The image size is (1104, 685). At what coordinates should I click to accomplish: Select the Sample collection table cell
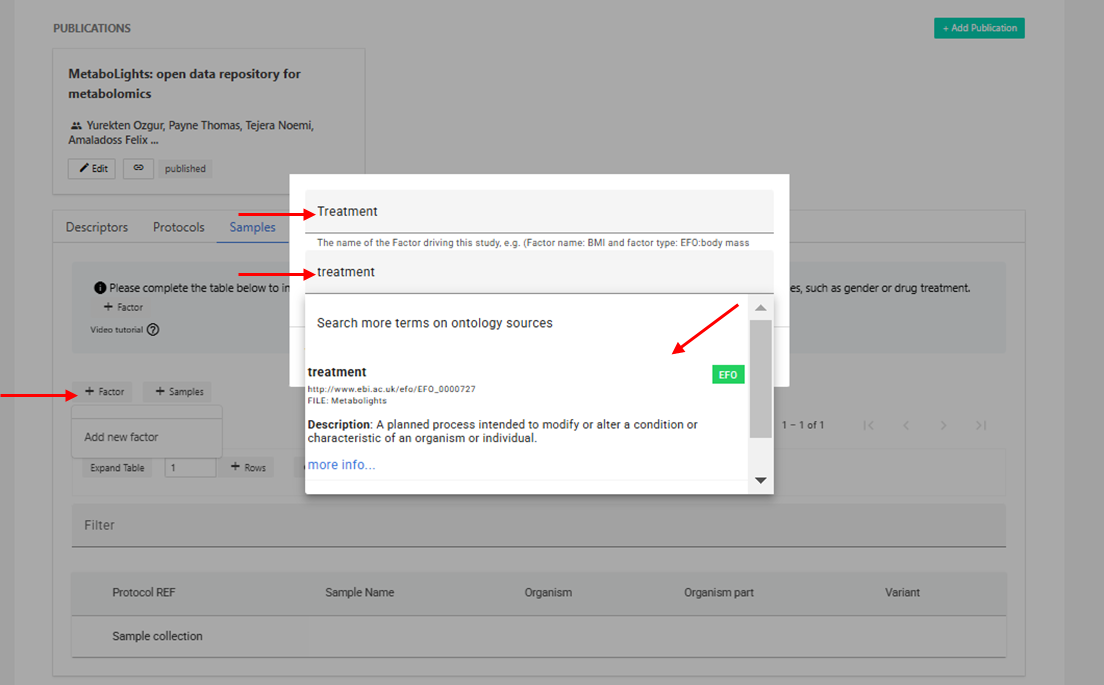click(157, 636)
